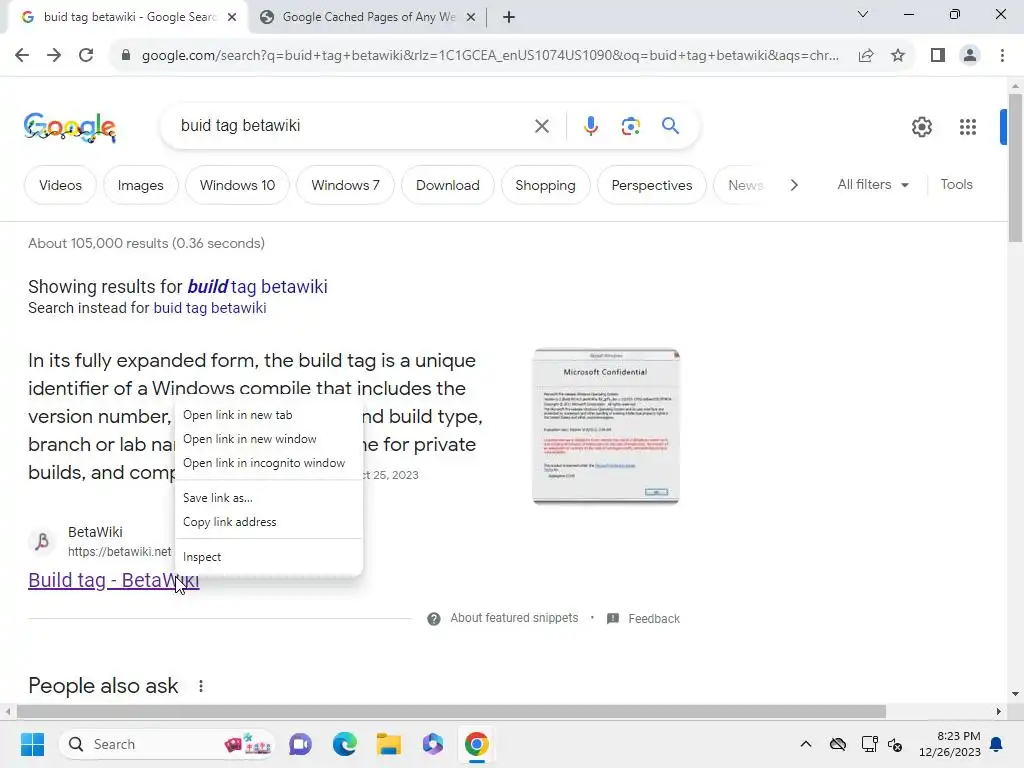Reload the current page
This screenshot has width=1024, height=768.
point(86,56)
